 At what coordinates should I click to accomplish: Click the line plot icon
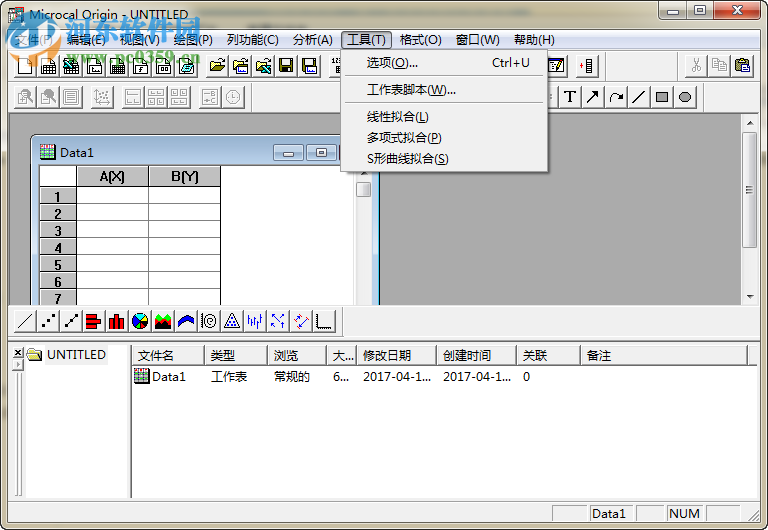point(22,321)
